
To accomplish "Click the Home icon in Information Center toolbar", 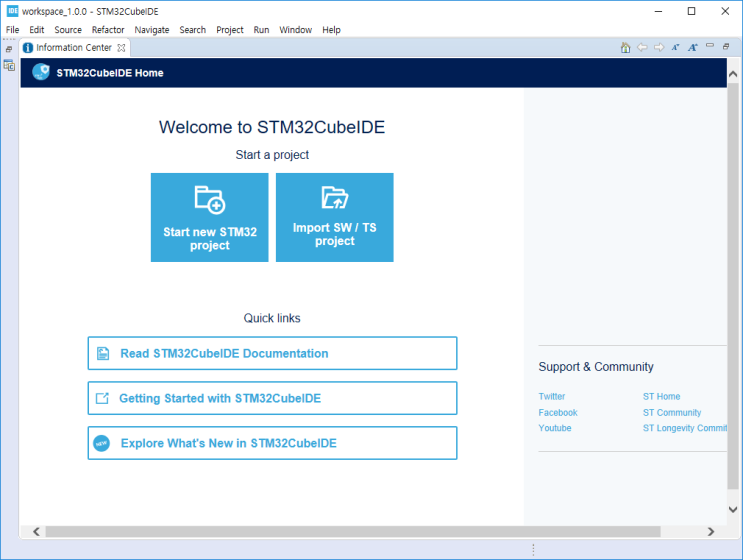I will pyautogui.click(x=625, y=47).
